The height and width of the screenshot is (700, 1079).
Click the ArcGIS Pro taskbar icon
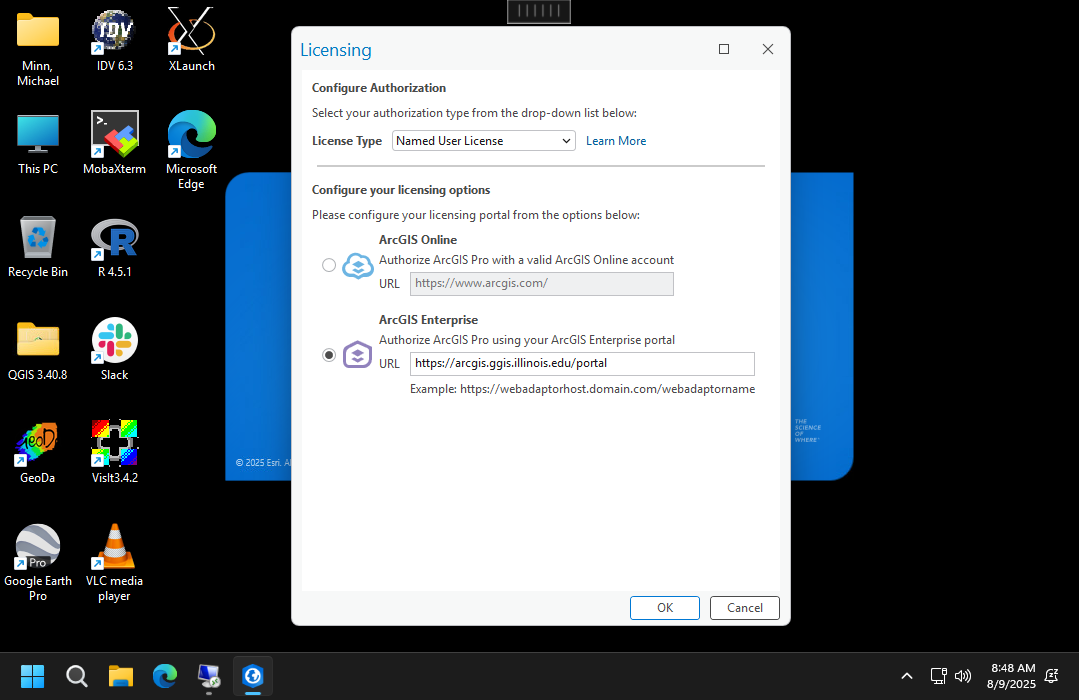pos(253,676)
